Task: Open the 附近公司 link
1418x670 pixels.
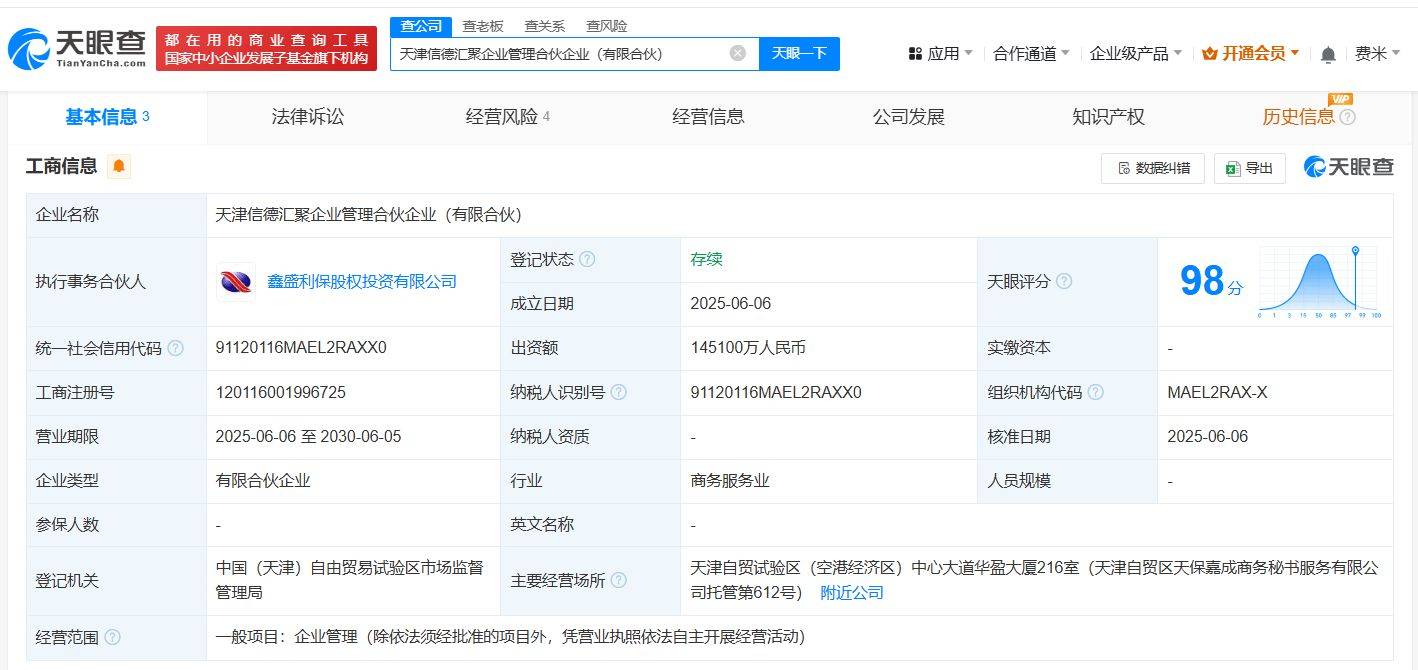Action: pyautogui.click(x=852, y=592)
